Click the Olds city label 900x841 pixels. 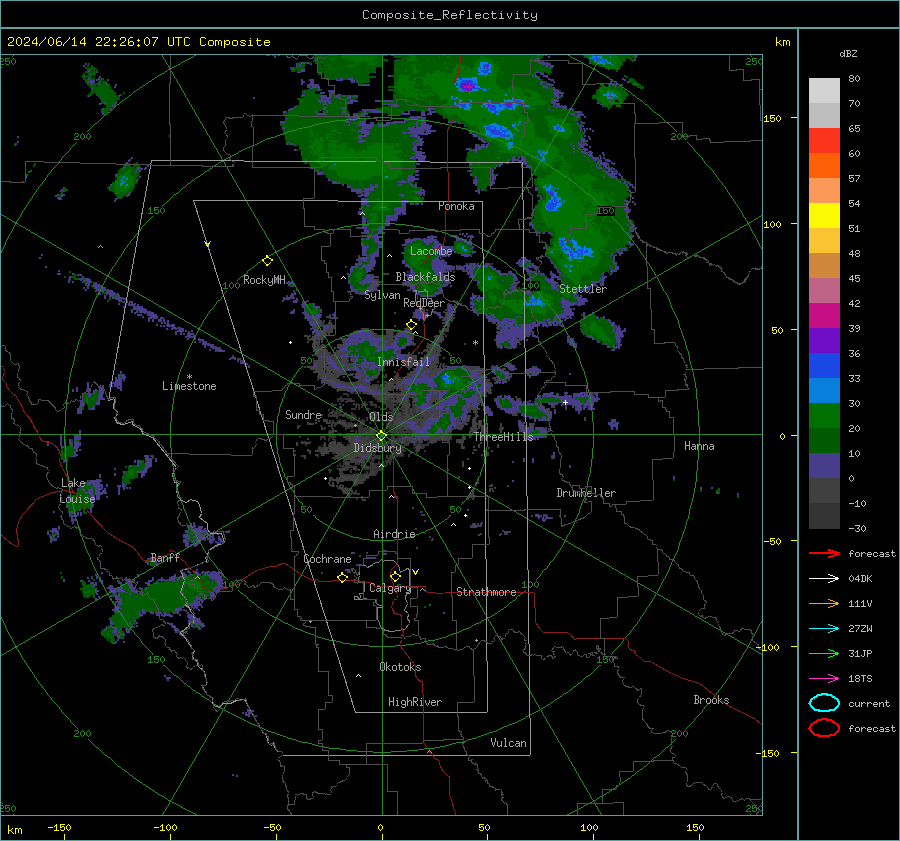381,417
